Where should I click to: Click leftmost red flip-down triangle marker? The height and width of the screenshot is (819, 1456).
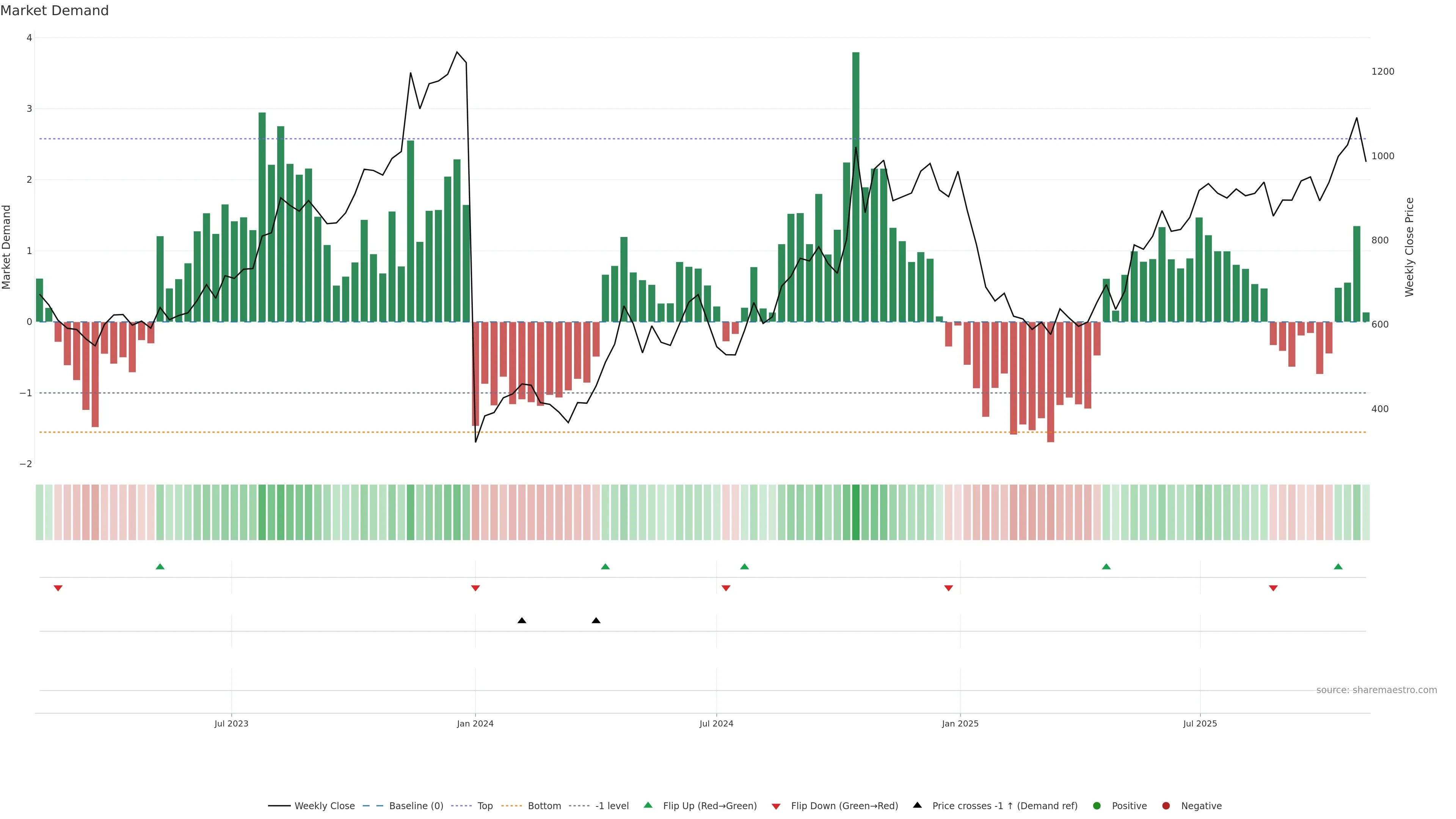[x=58, y=588]
